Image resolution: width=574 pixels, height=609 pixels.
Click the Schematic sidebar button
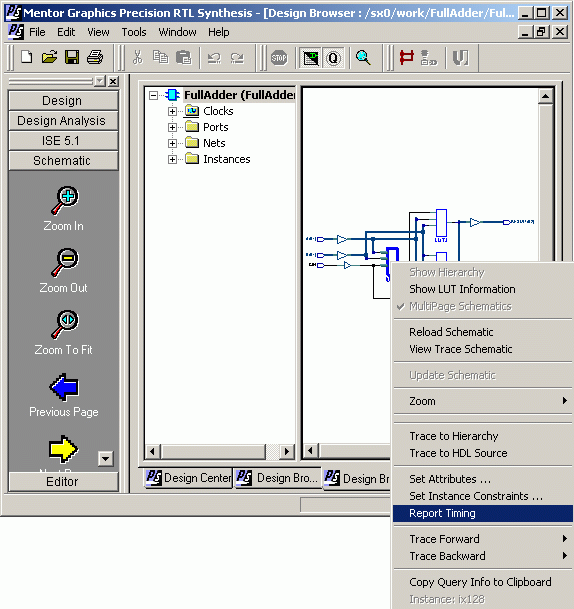coord(63,160)
